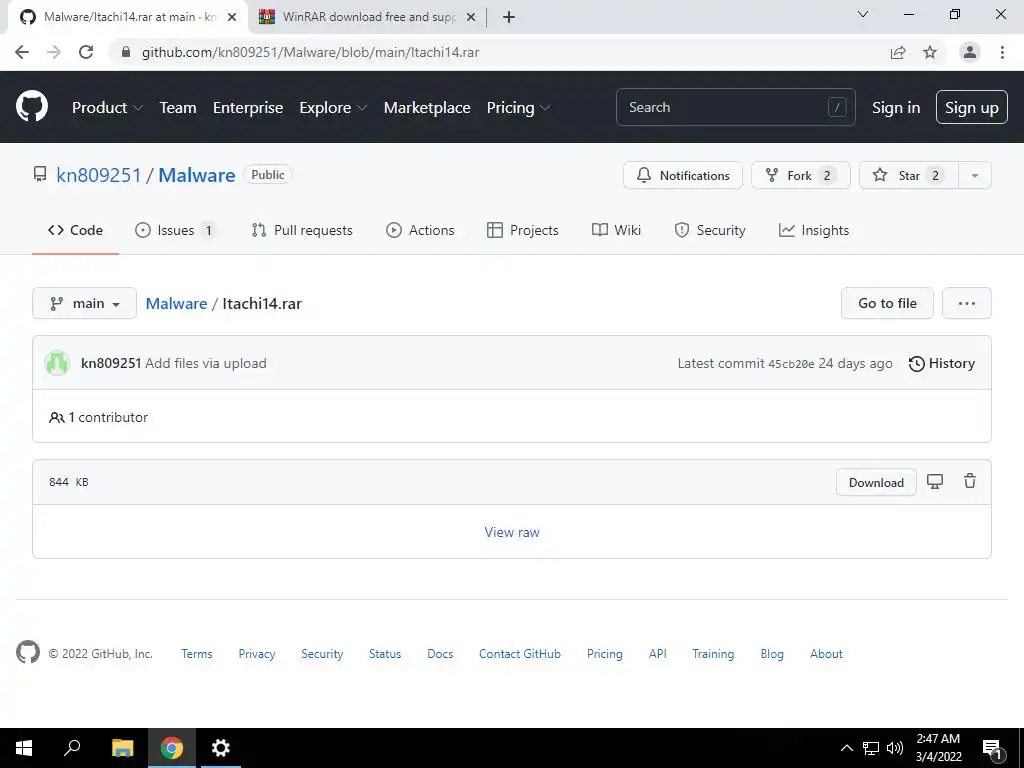Open the three-dot more options menu
This screenshot has width=1024, height=768.
point(967,303)
